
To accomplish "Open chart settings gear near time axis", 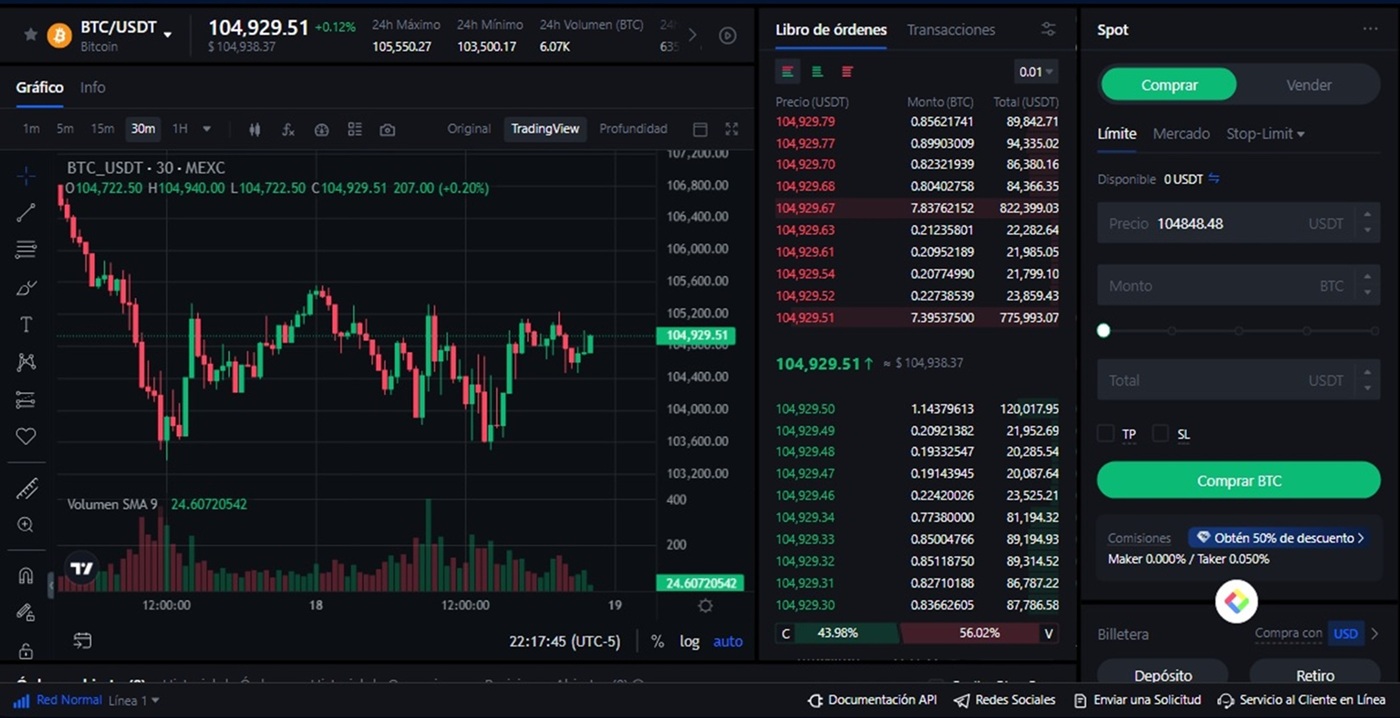I will [705, 605].
